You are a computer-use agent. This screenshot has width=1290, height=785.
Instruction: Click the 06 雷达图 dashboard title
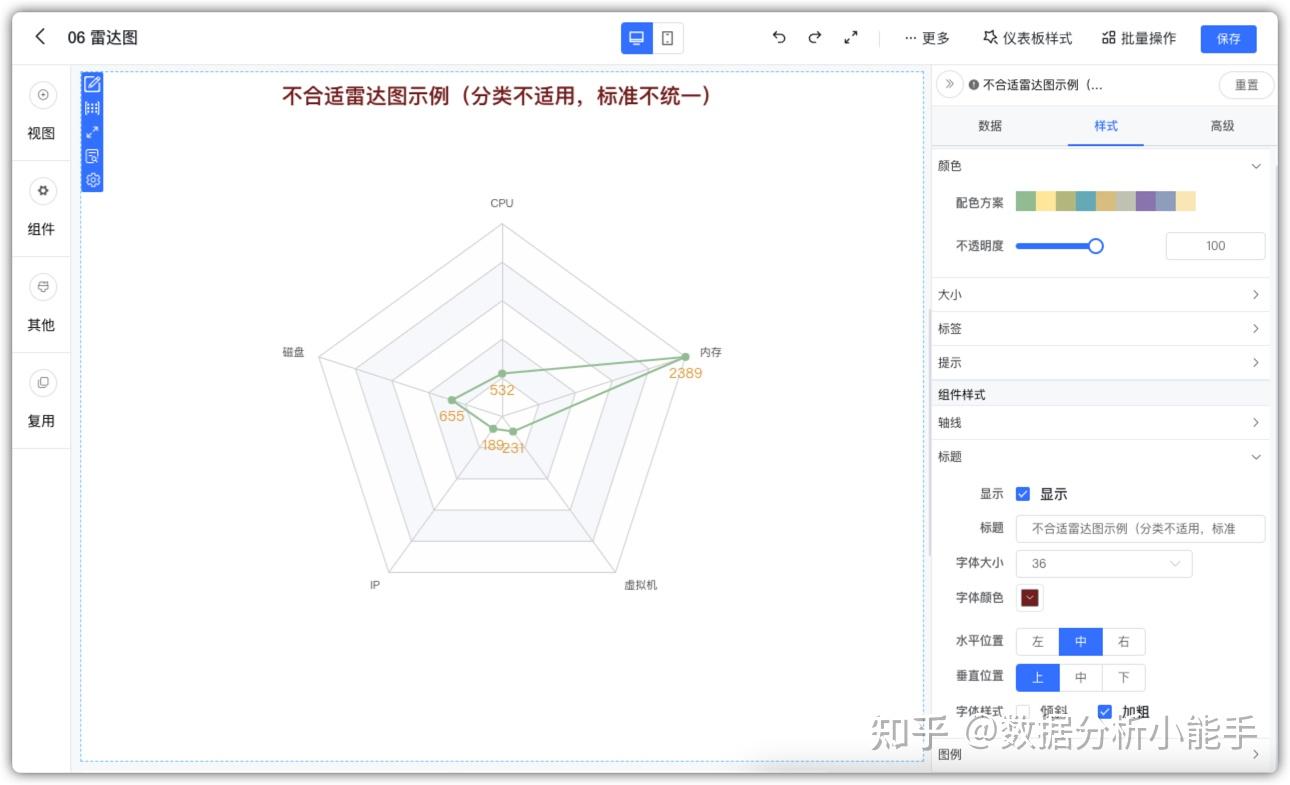(x=103, y=38)
